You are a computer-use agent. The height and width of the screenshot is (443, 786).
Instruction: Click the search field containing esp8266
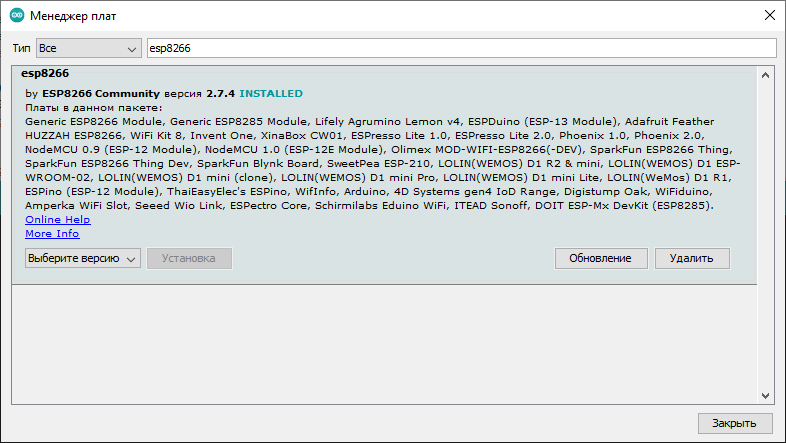click(460, 48)
